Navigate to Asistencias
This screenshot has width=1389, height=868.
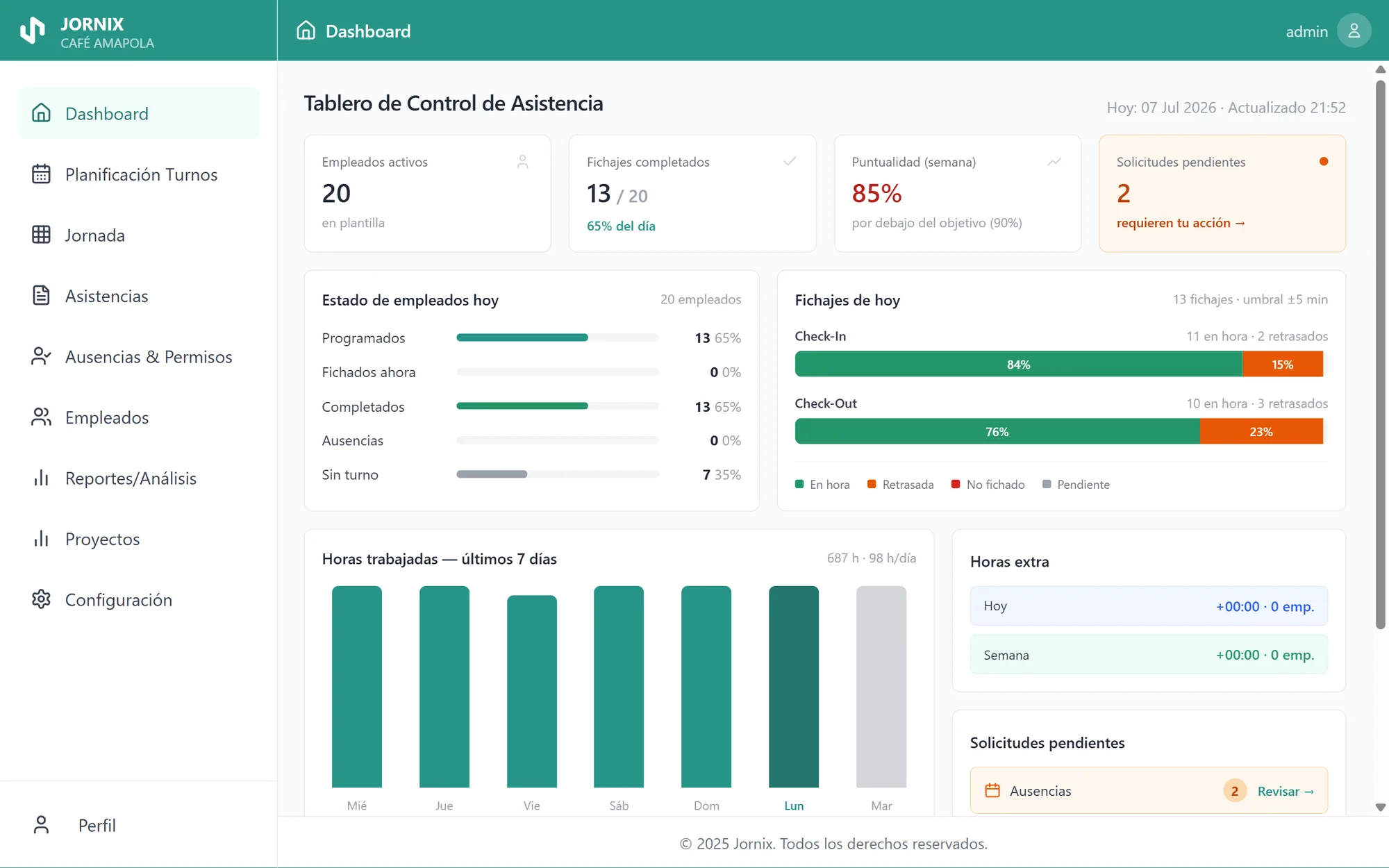138,296
